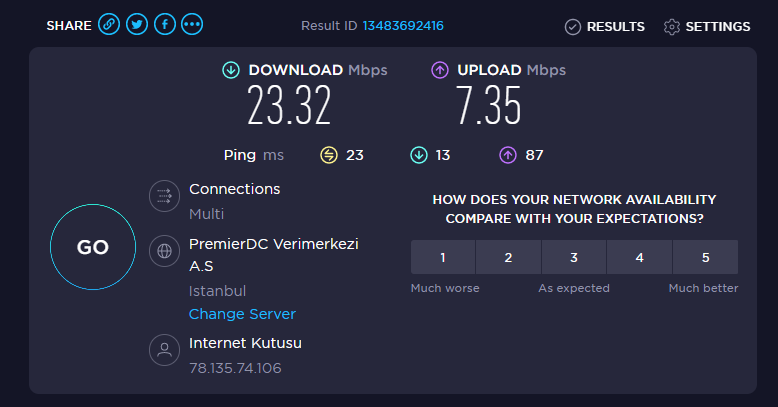Viewport: 778px width, 407px height.
Task: Click the yellow idle ping icon
Action: coord(329,155)
